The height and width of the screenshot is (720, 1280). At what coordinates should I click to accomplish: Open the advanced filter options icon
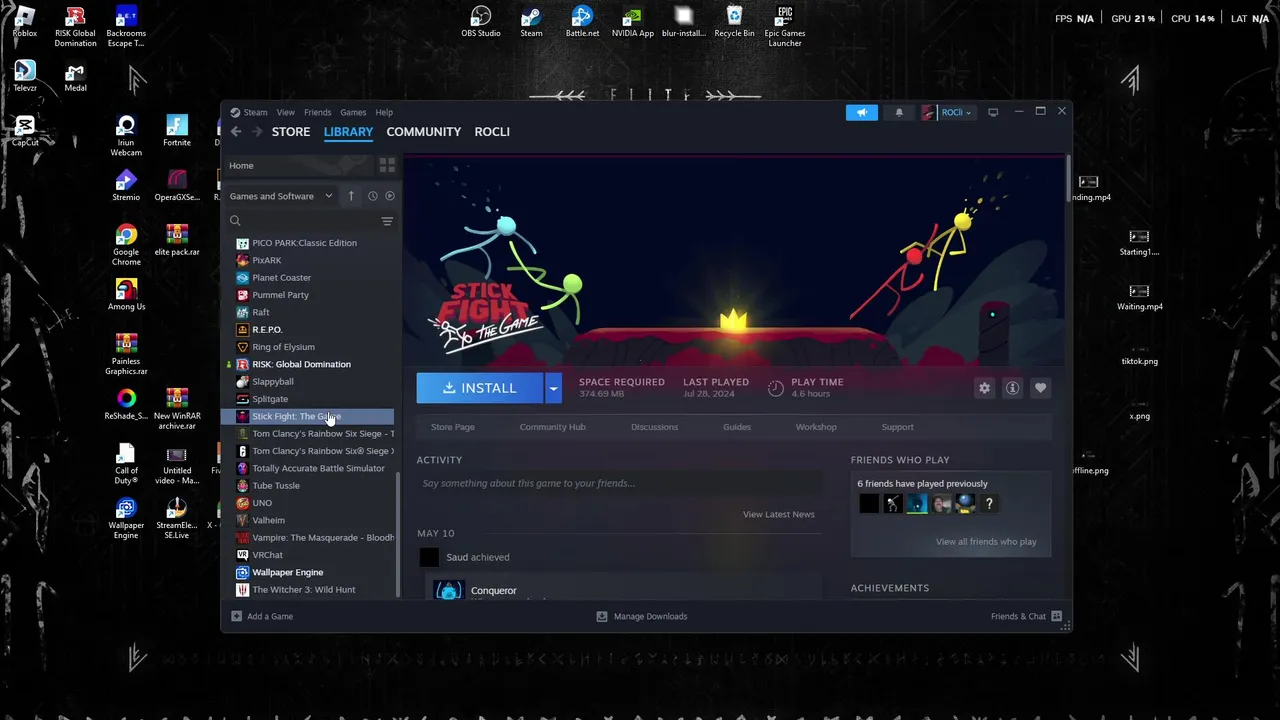(387, 221)
